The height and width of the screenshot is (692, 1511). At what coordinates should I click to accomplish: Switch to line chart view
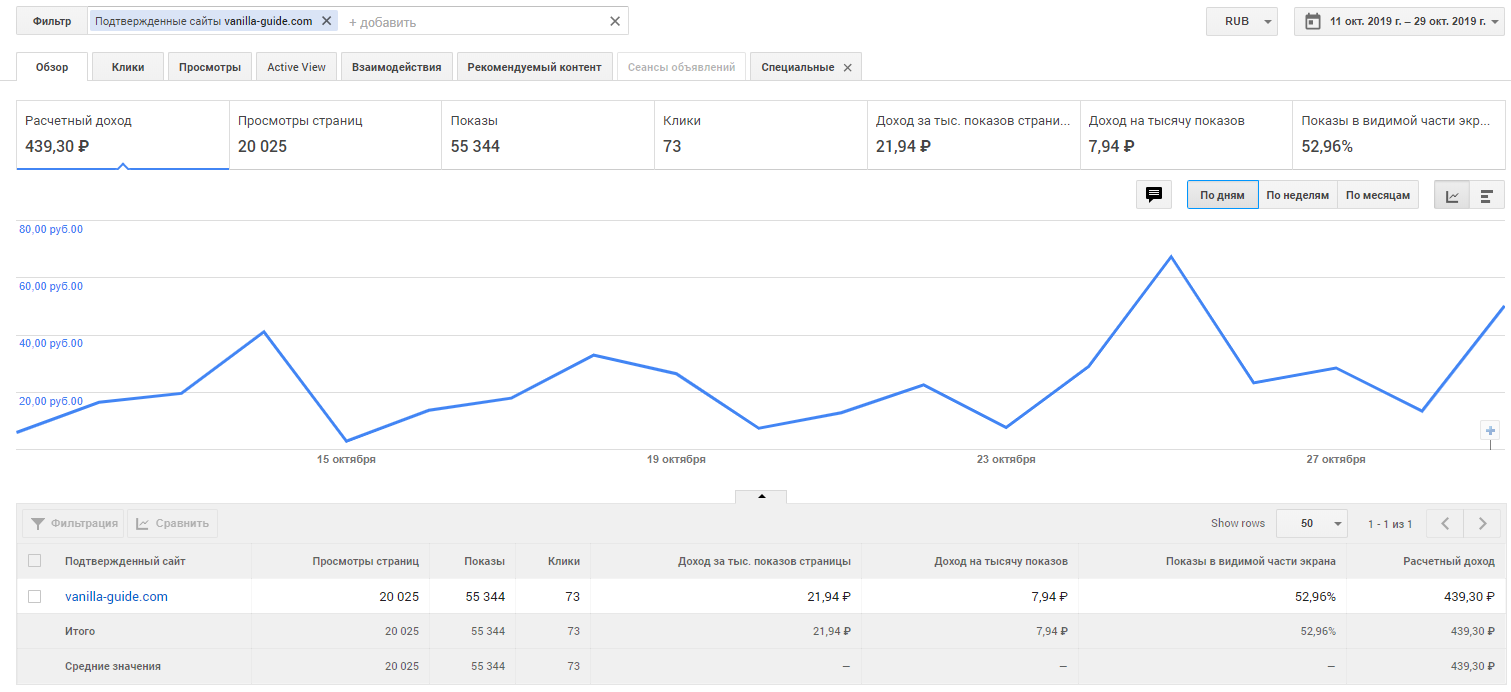coord(1452,195)
